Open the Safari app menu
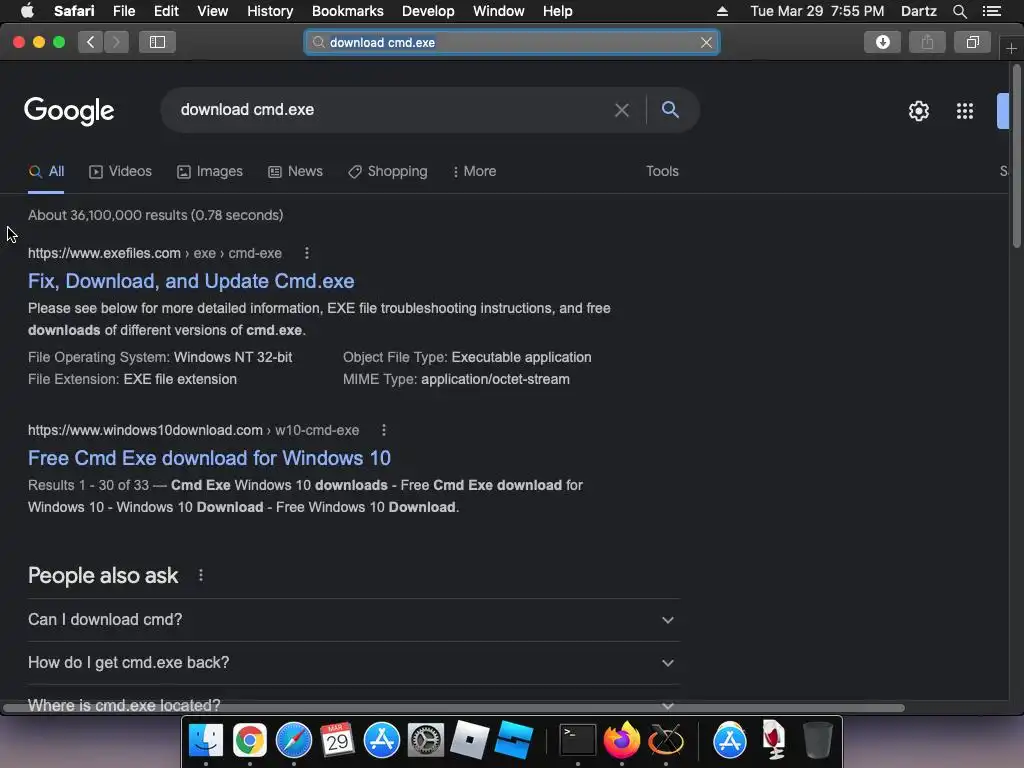The width and height of the screenshot is (1024, 768). pyautogui.click(x=74, y=11)
